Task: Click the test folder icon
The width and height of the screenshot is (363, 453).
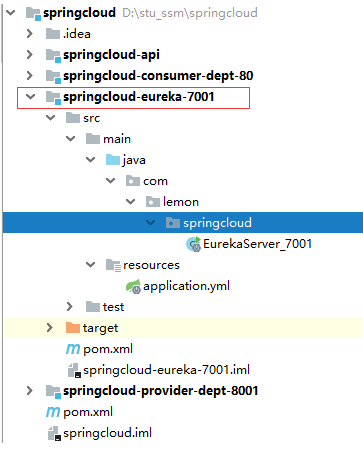Action: pos(93,307)
